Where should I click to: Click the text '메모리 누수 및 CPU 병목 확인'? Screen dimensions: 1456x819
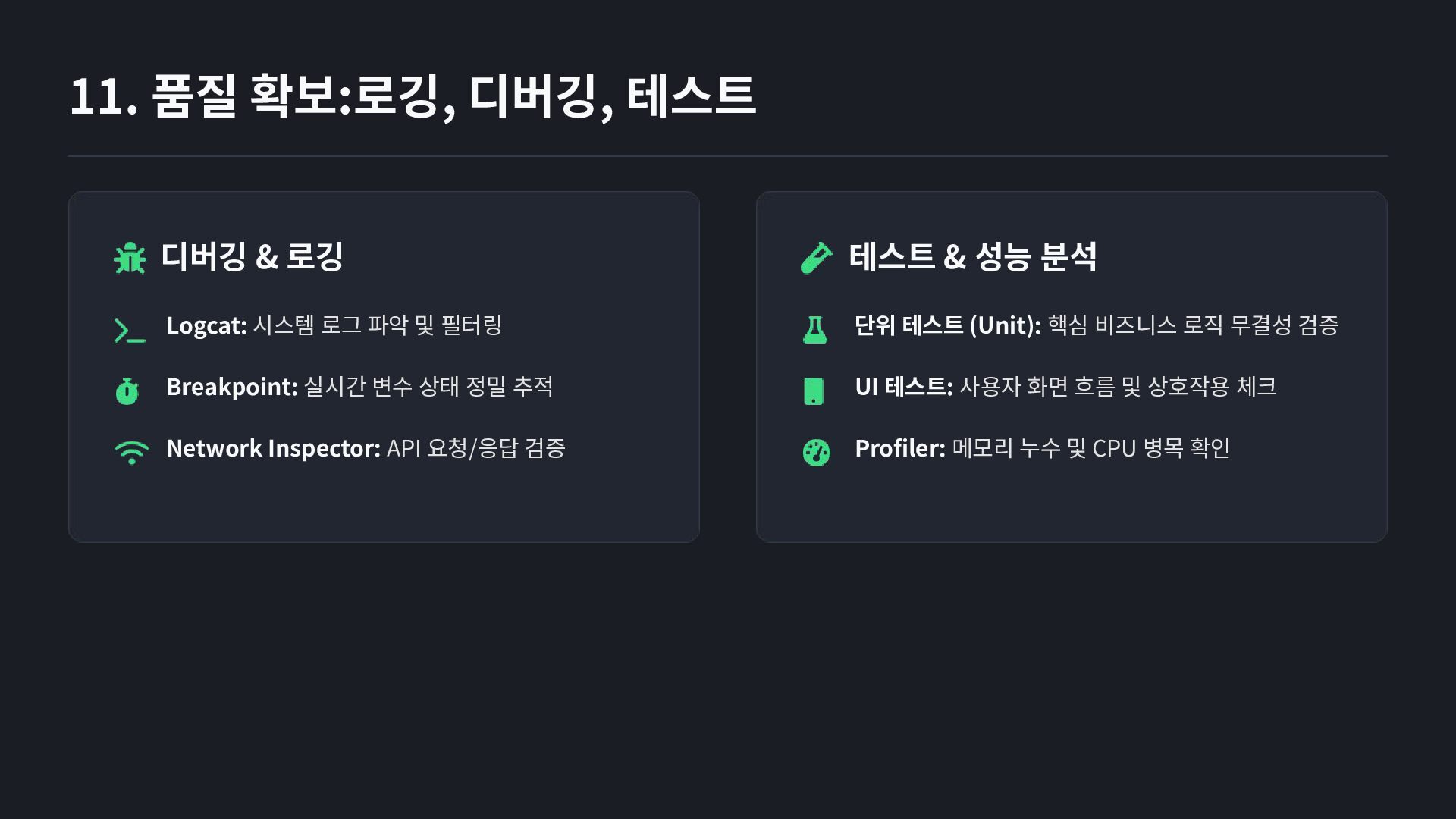[1091, 448]
